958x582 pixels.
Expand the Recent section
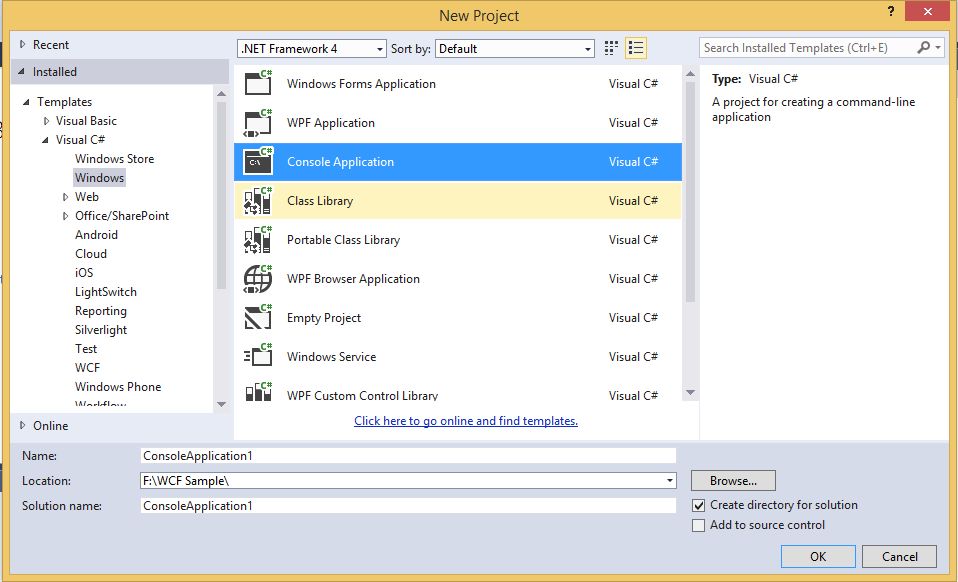(23, 44)
